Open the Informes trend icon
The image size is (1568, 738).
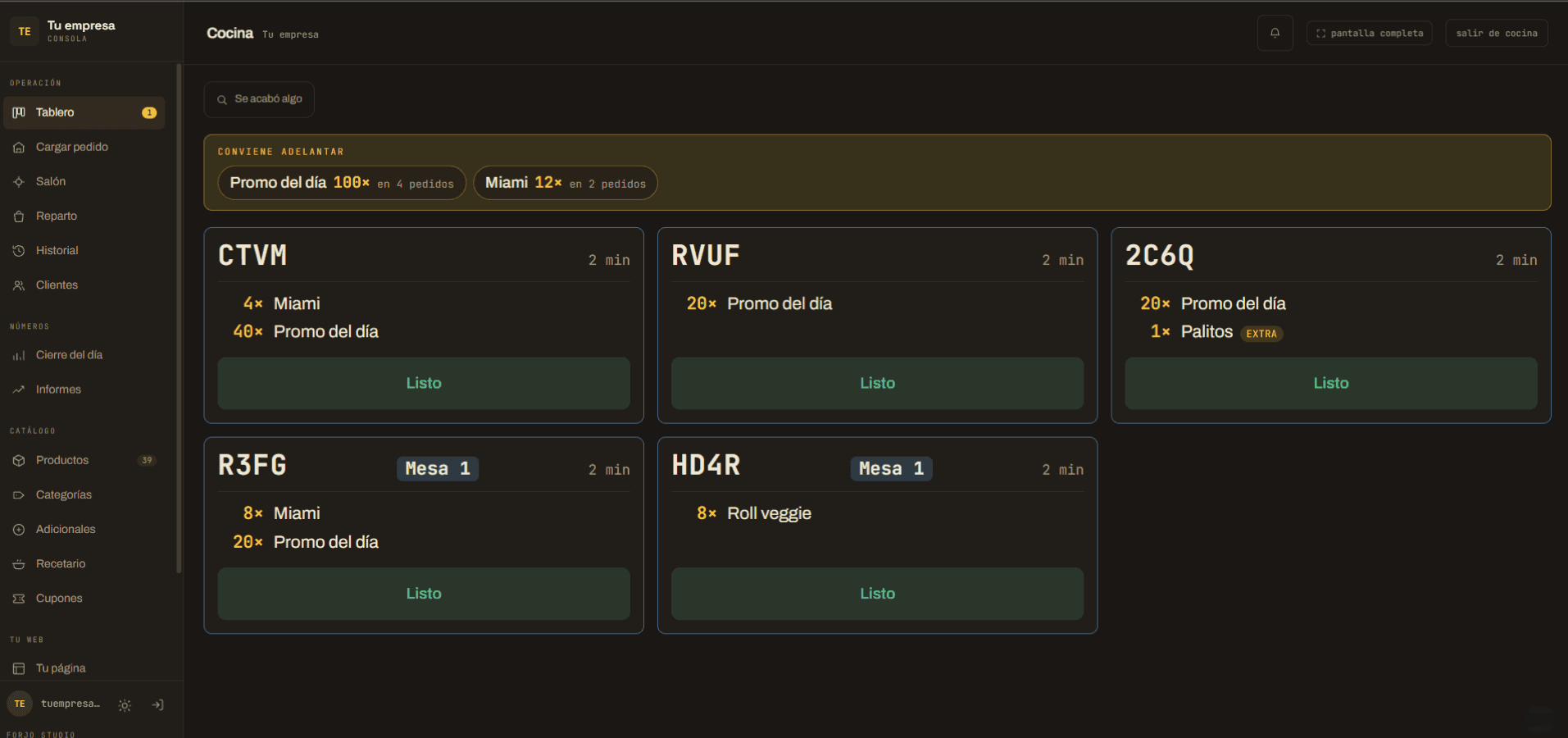(19, 390)
